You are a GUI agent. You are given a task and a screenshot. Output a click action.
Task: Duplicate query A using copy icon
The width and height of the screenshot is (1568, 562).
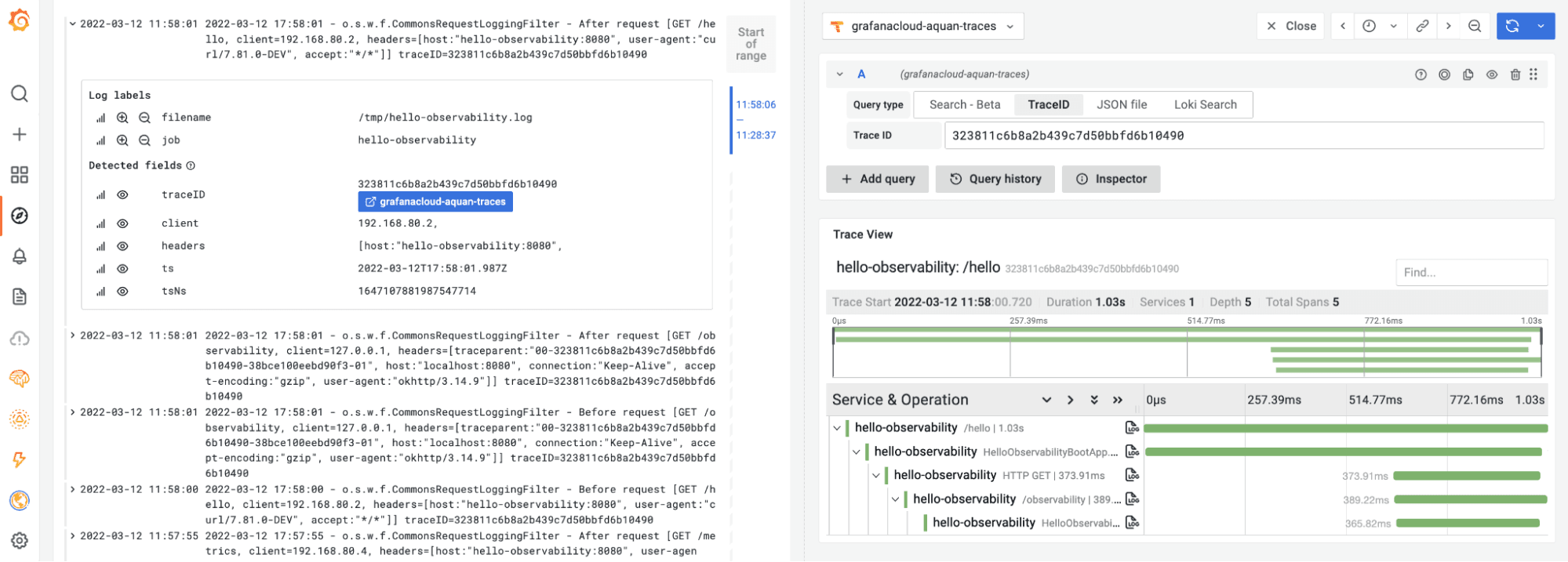[x=1468, y=74]
